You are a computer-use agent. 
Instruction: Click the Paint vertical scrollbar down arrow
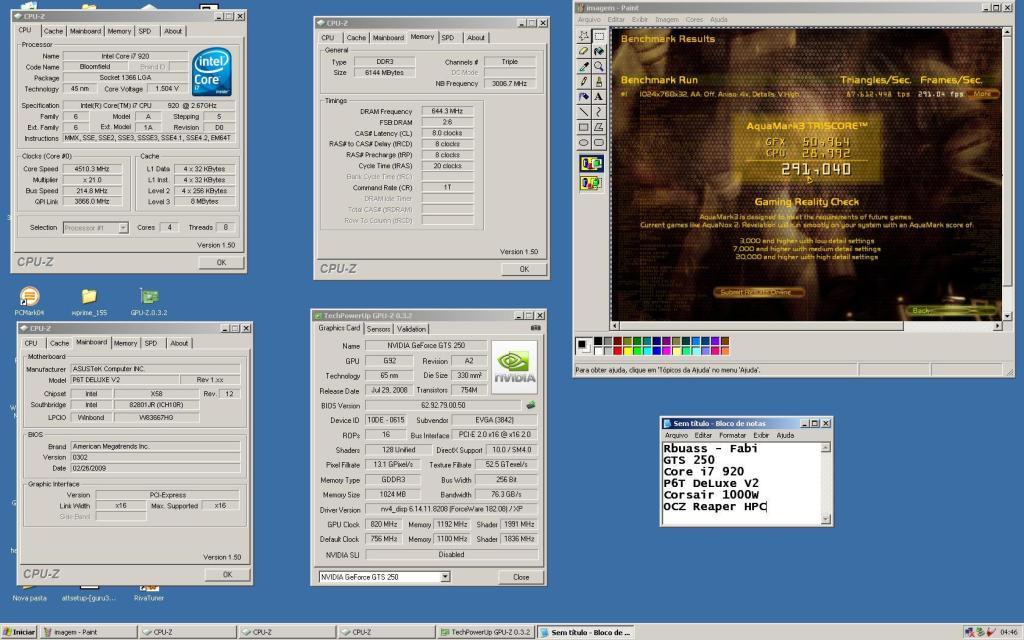tap(1008, 315)
